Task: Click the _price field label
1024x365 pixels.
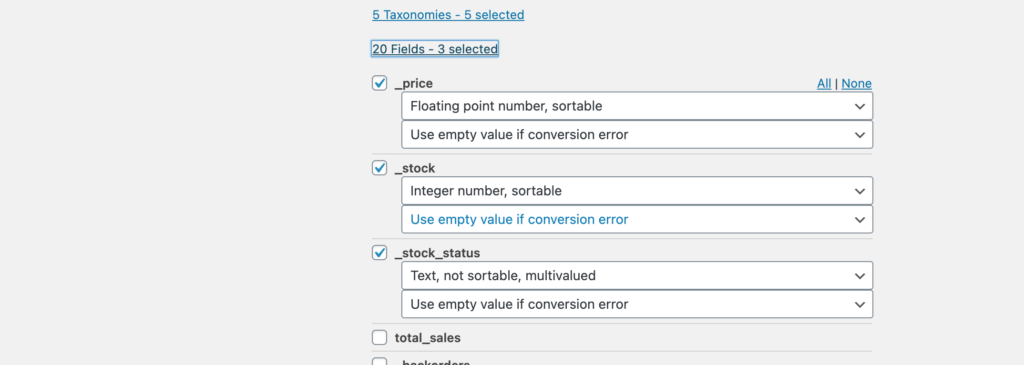Action: (414, 84)
